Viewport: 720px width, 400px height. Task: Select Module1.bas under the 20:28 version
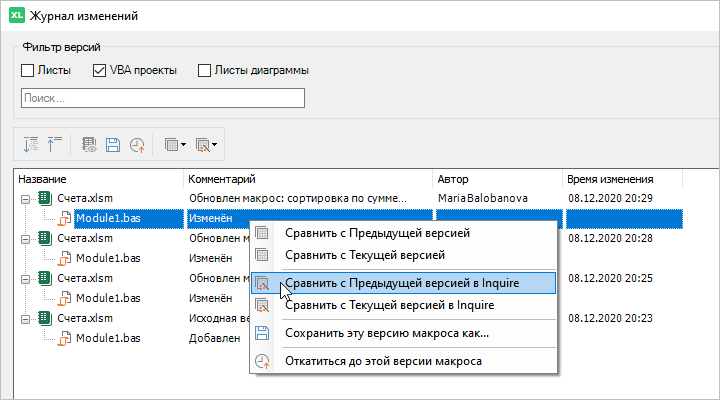pos(108,258)
